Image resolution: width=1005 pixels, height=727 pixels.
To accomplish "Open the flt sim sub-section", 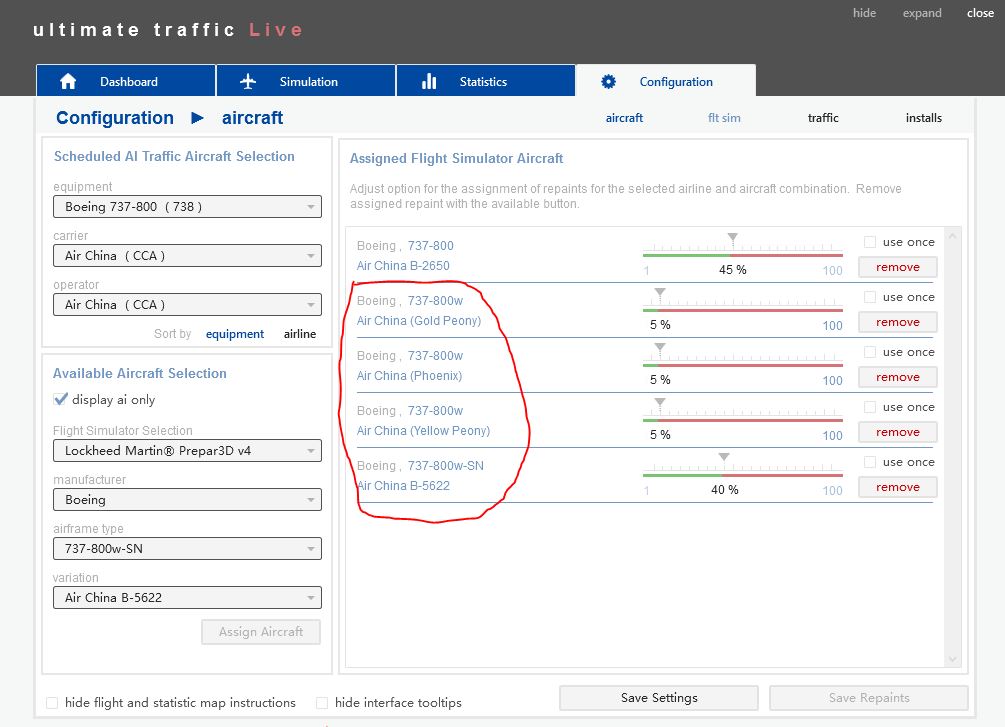I will click(724, 118).
